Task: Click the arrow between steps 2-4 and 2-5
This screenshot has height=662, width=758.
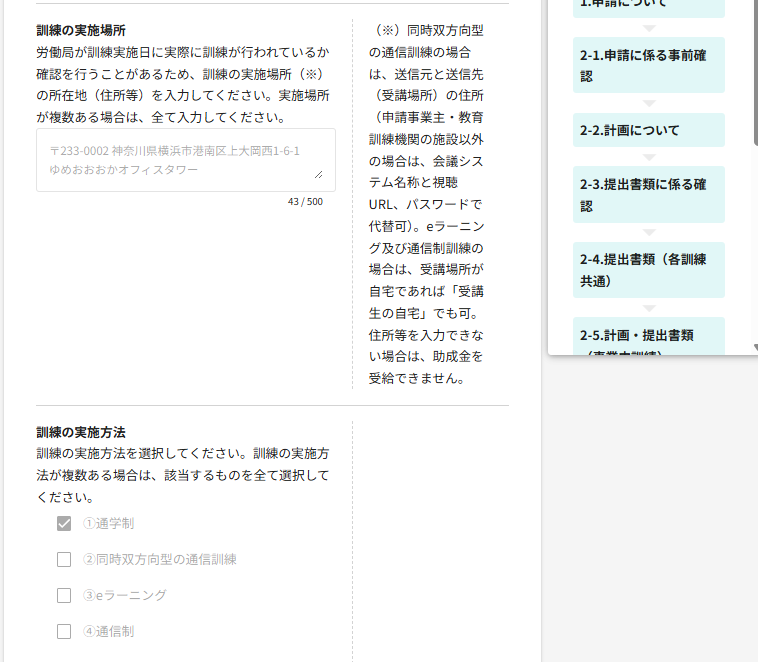Action: click(x=648, y=308)
